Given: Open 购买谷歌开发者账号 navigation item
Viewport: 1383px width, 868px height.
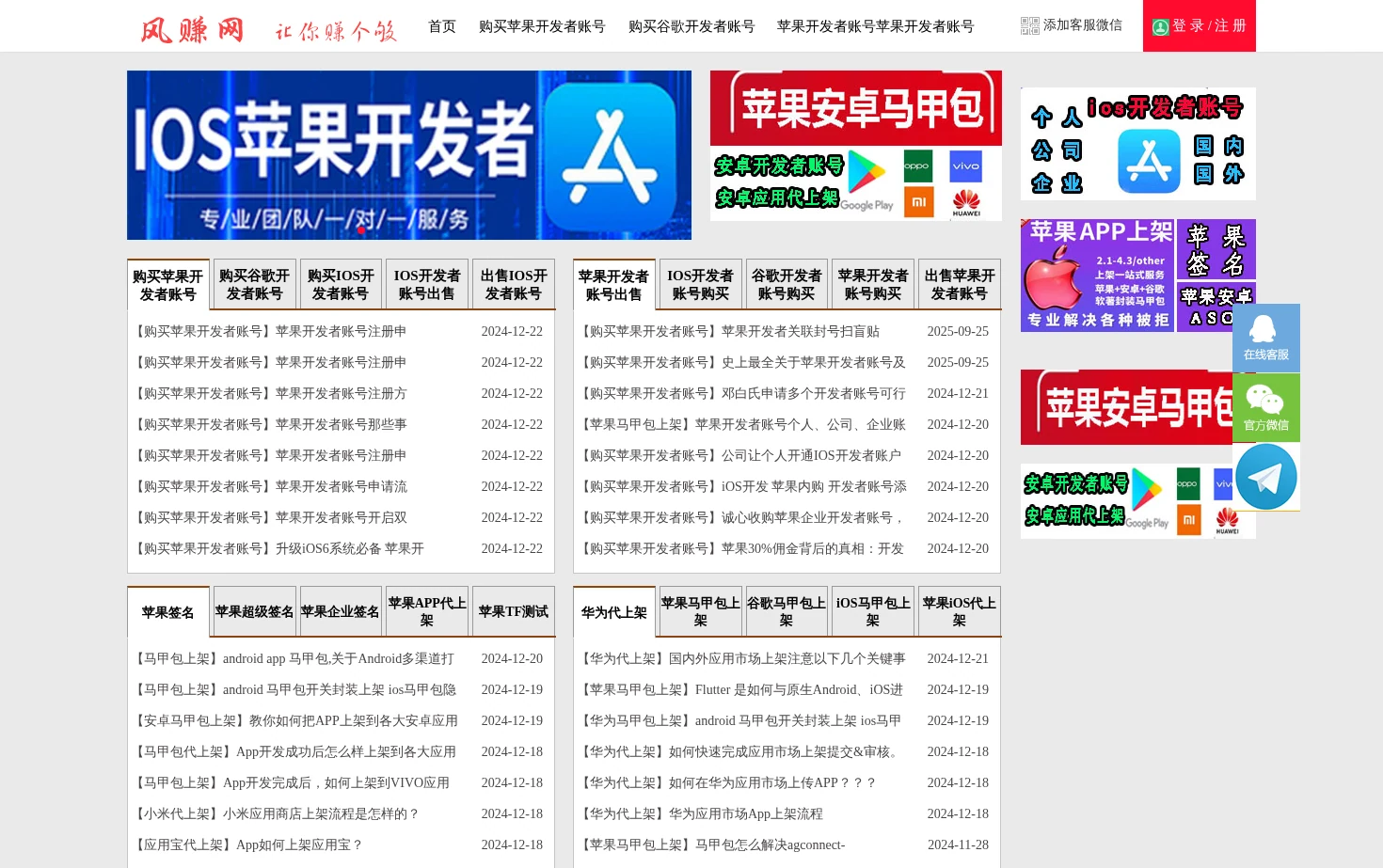Looking at the screenshot, I should coord(691,26).
